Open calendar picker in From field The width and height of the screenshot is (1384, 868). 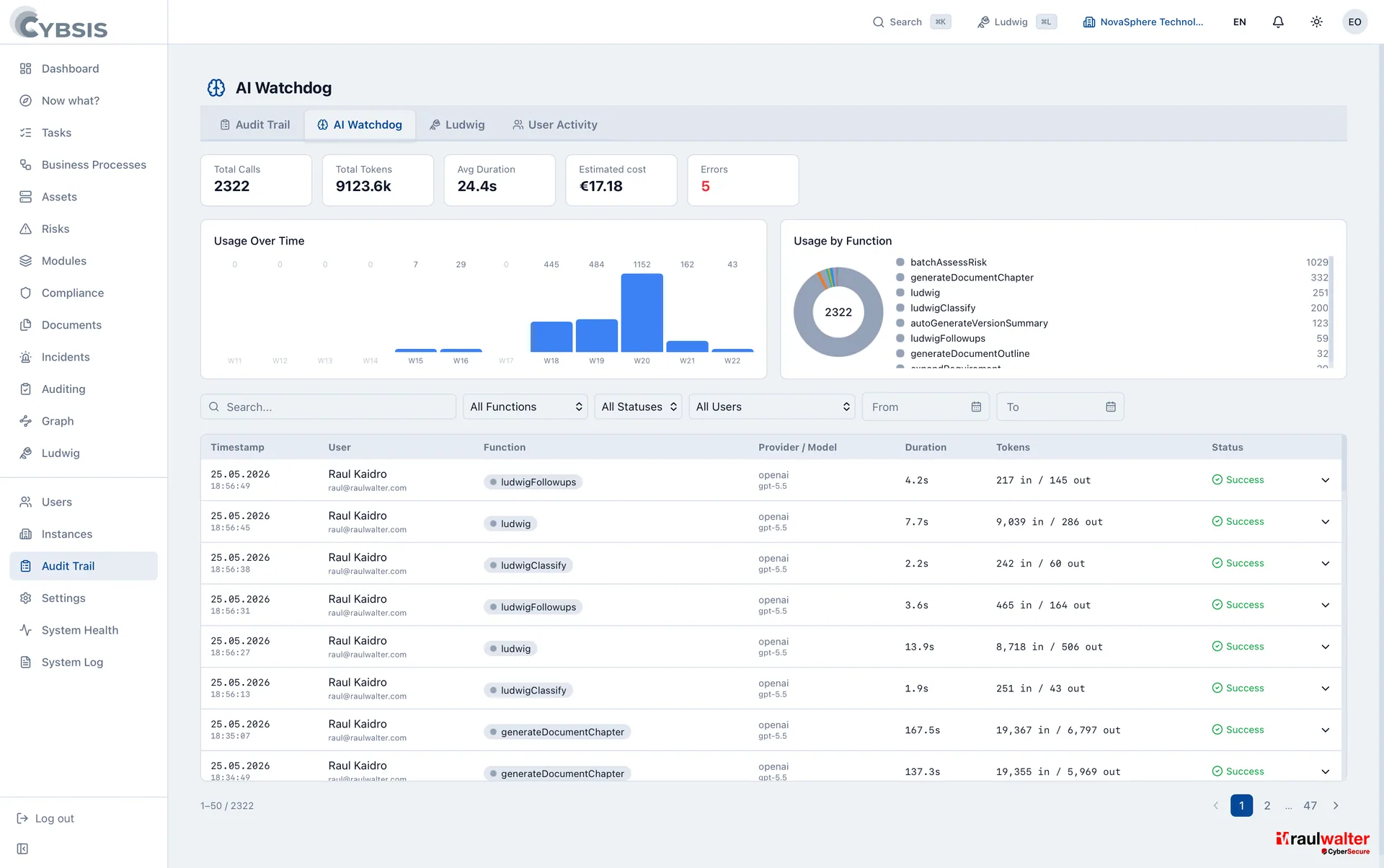click(976, 407)
